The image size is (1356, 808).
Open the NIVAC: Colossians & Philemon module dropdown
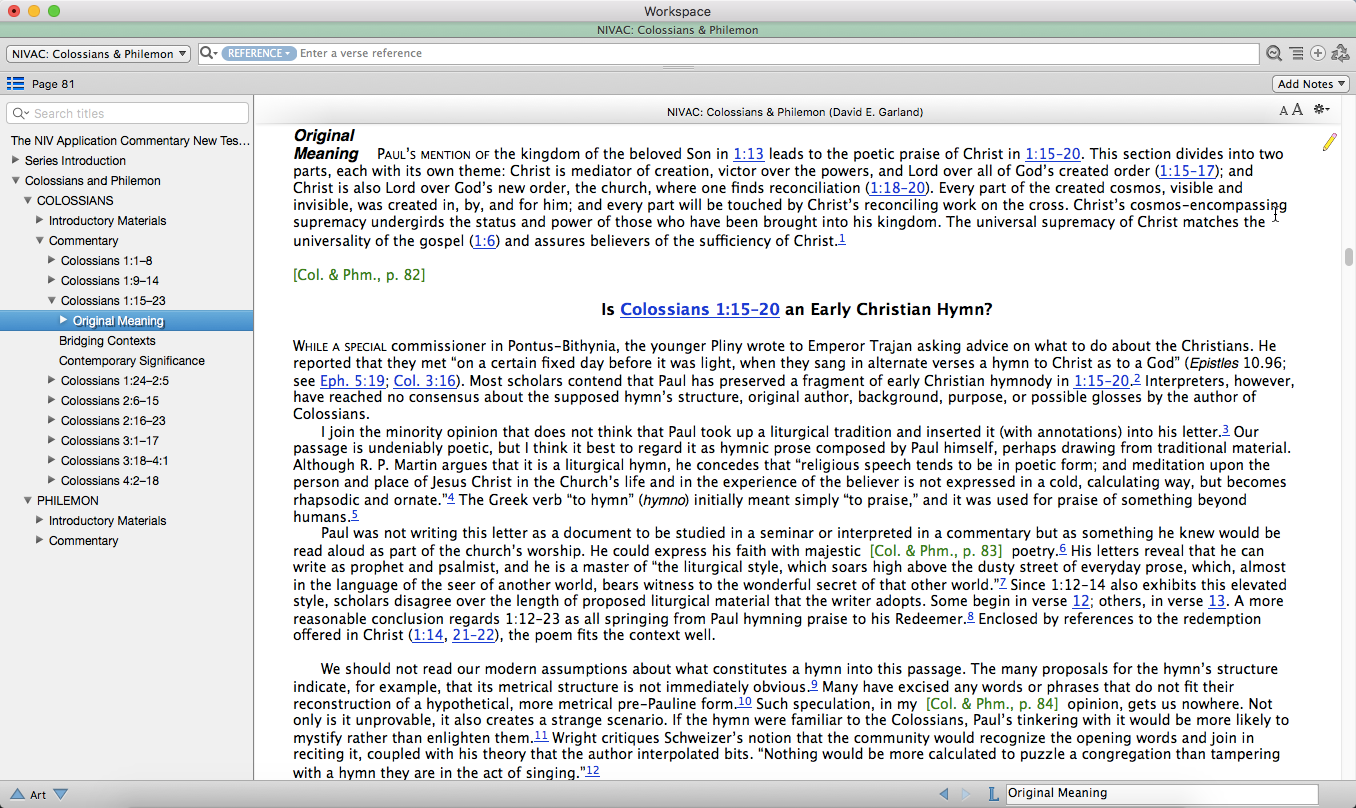pos(98,54)
